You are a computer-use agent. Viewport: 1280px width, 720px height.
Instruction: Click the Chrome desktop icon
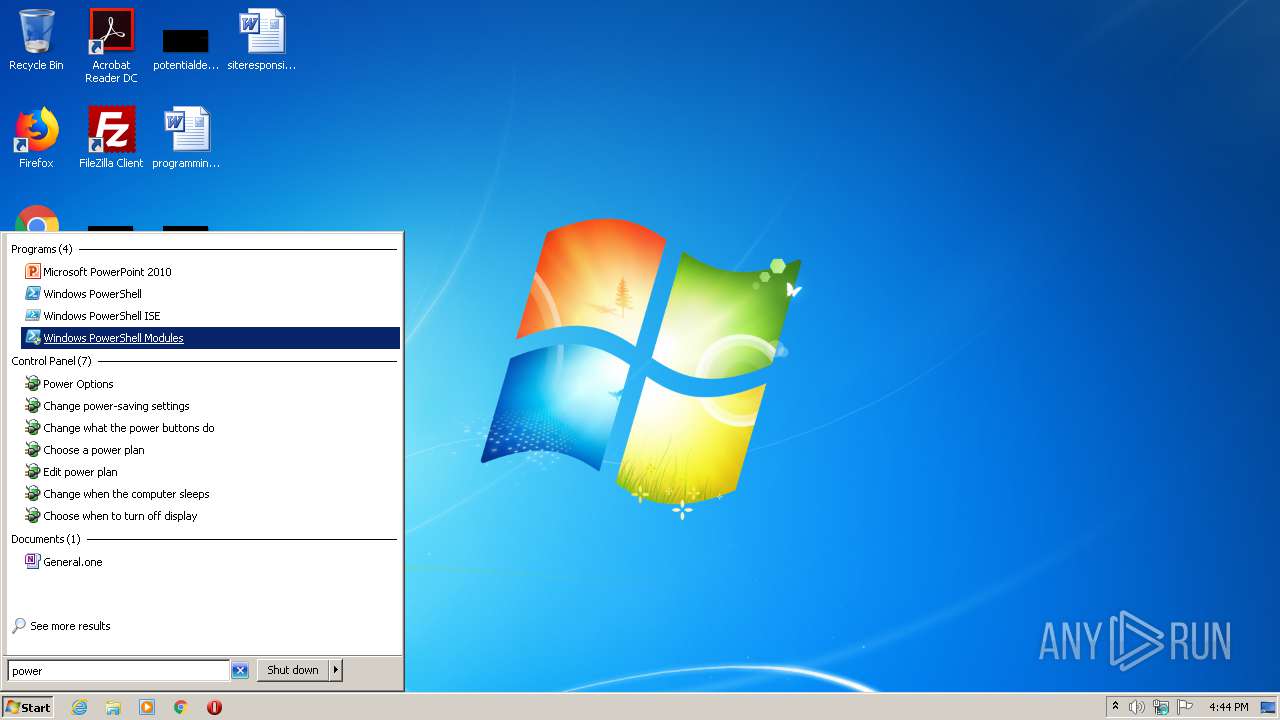[x=36, y=218]
